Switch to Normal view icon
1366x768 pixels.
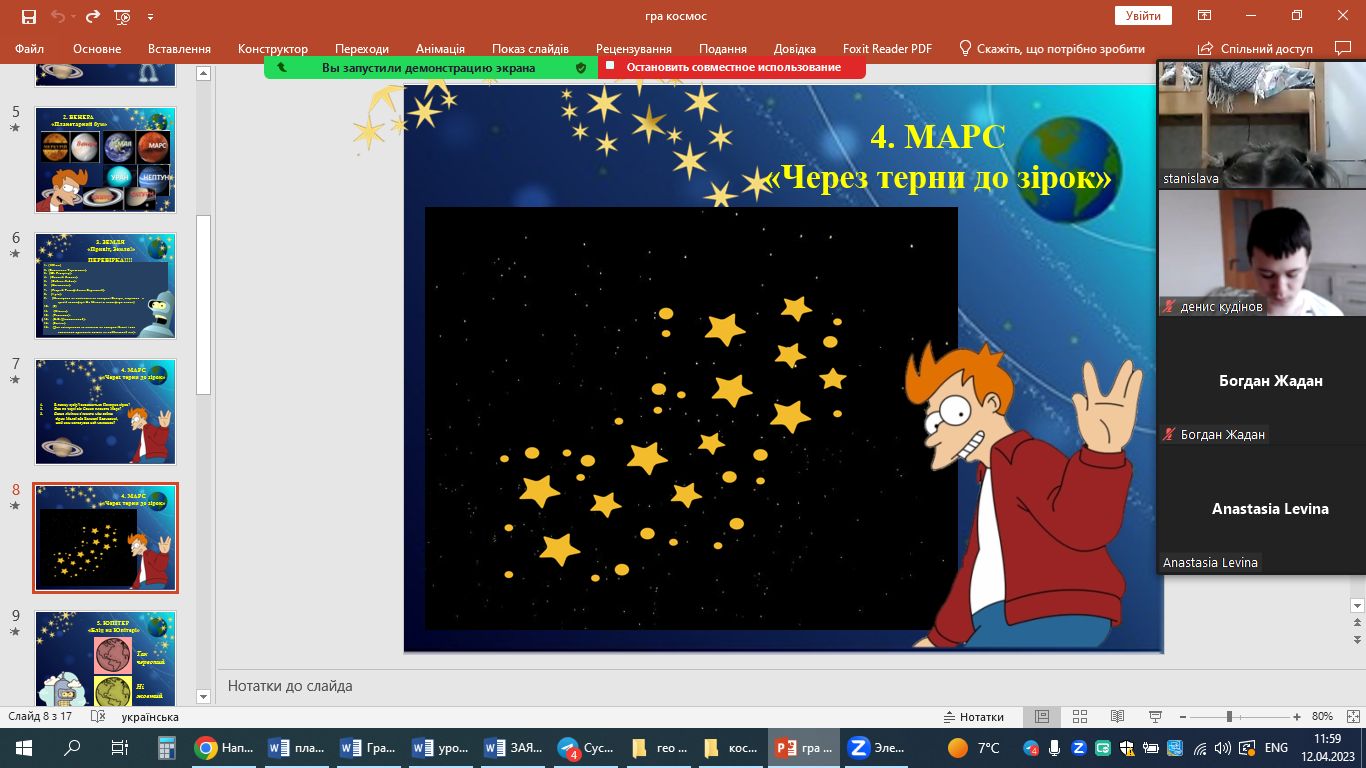point(1042,717)
